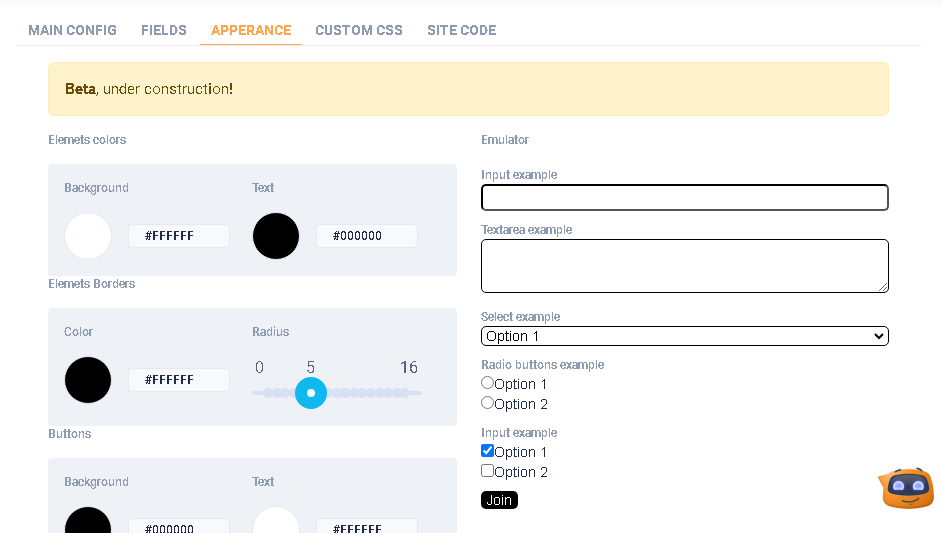The height and width of the screenshot is (533, 942).
Task: Switch to the Main Config tab
Action: click(72, 30)
